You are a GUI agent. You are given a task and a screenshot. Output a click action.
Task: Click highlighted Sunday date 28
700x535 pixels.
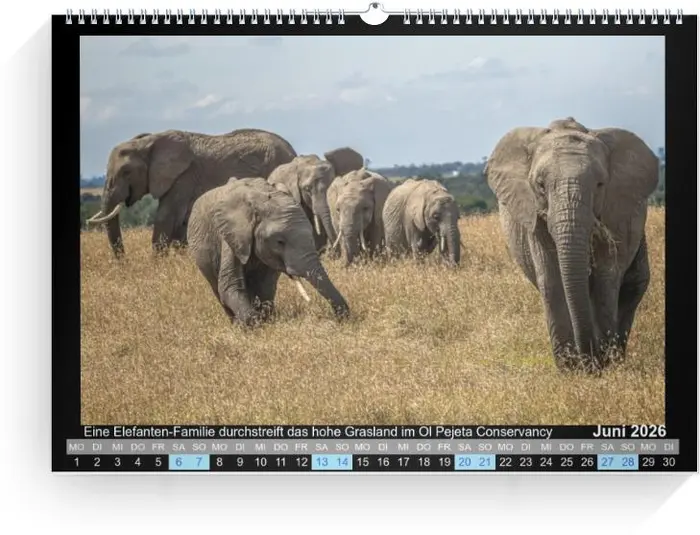coord(628,462)
